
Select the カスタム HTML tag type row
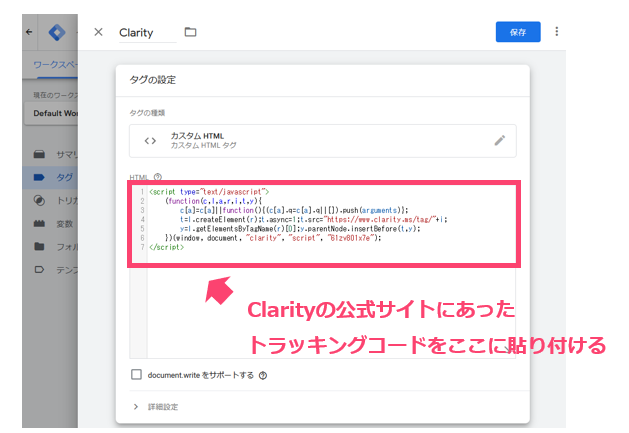[x=323, y=141]
